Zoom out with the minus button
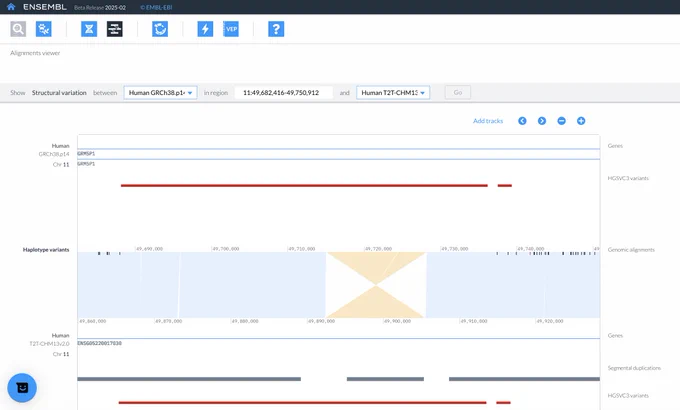This screenshot has height=410, width=680. tap(562, 121)
